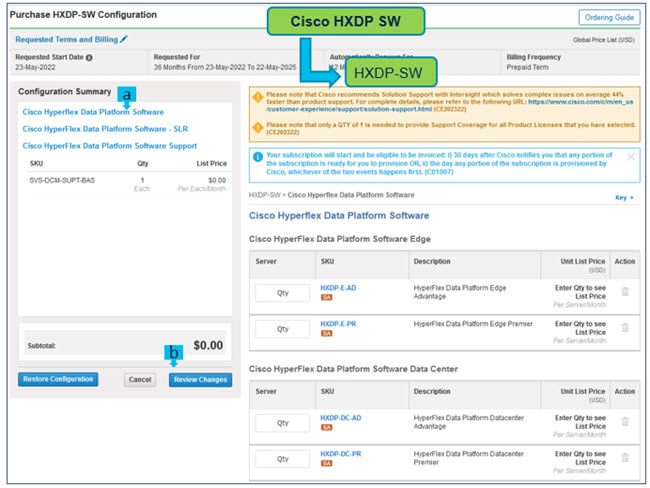Open the HXDP-E-AD SKU link
The height and width of the screenshot is (488, 650).
point(338,288)
